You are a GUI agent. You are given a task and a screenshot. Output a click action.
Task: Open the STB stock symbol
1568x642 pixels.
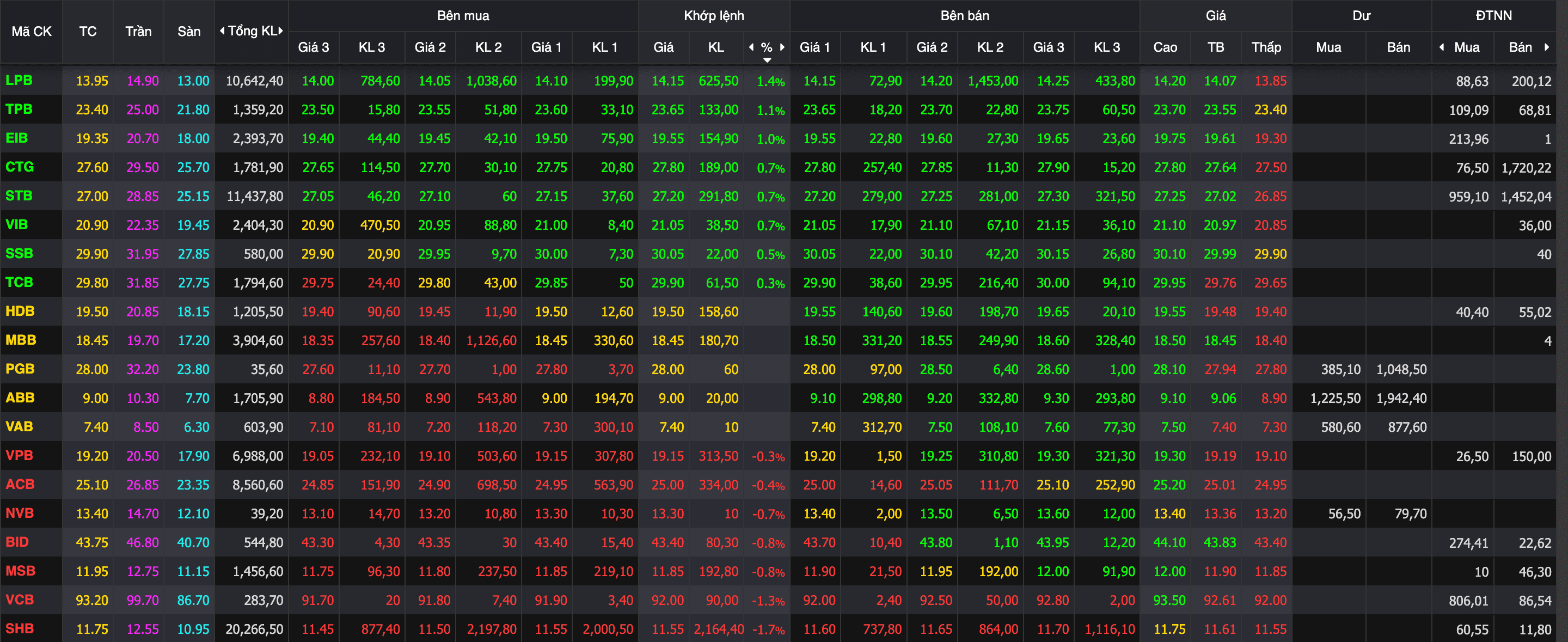19,195
